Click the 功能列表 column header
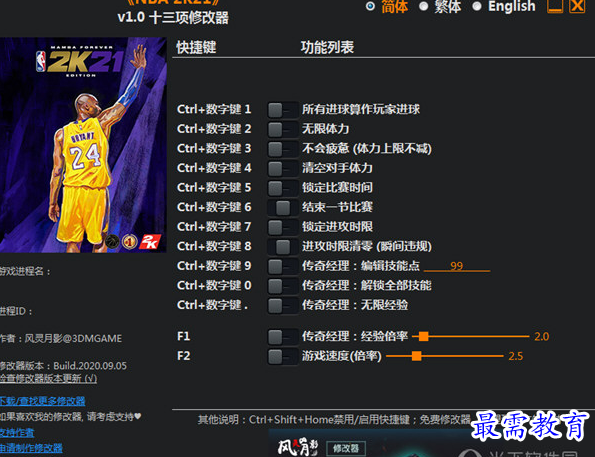Image resolution: width=595 pixels, height=457 pixels. [327, 47]
